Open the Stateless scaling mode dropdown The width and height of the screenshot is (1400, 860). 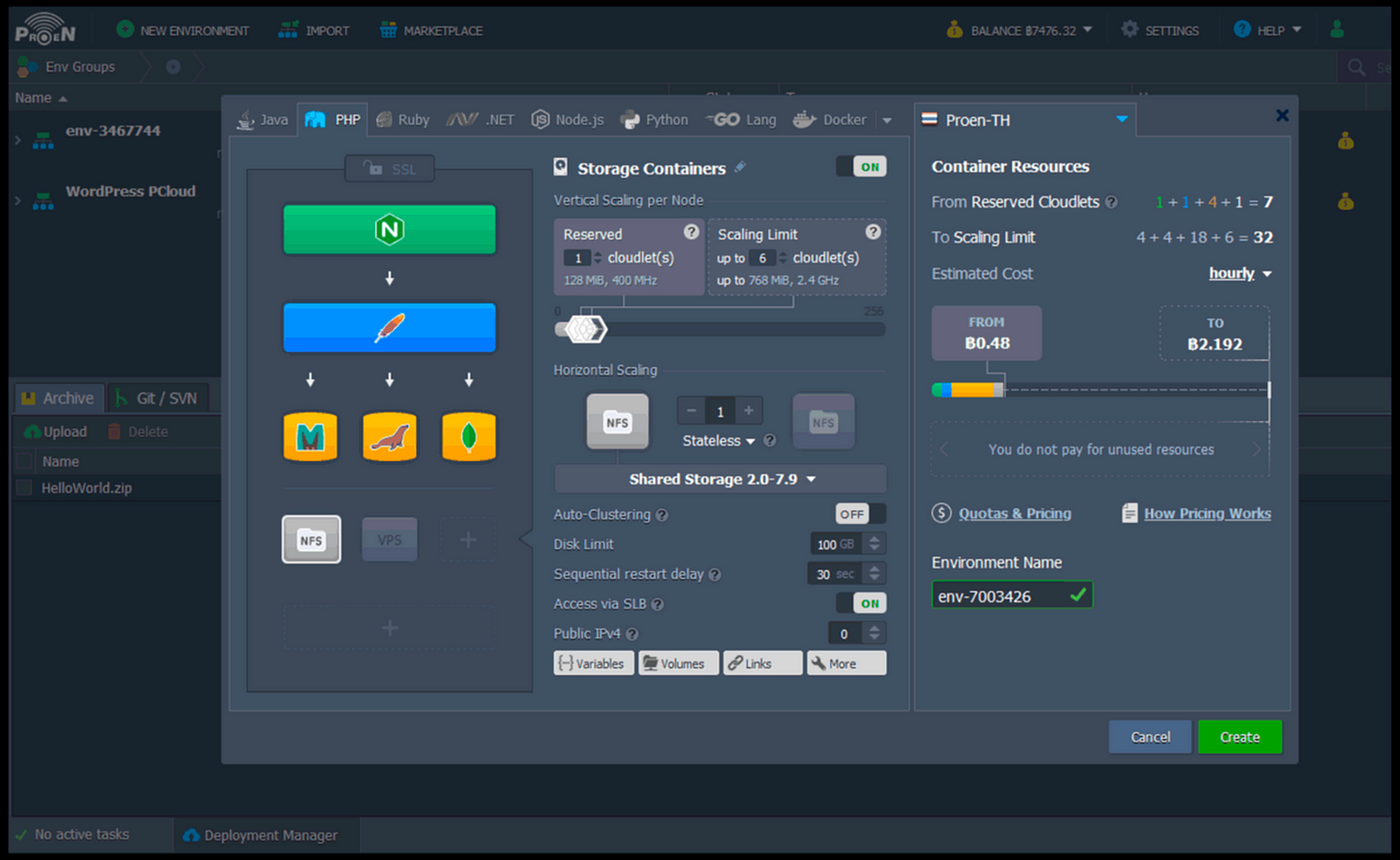(x=719, y=441)
